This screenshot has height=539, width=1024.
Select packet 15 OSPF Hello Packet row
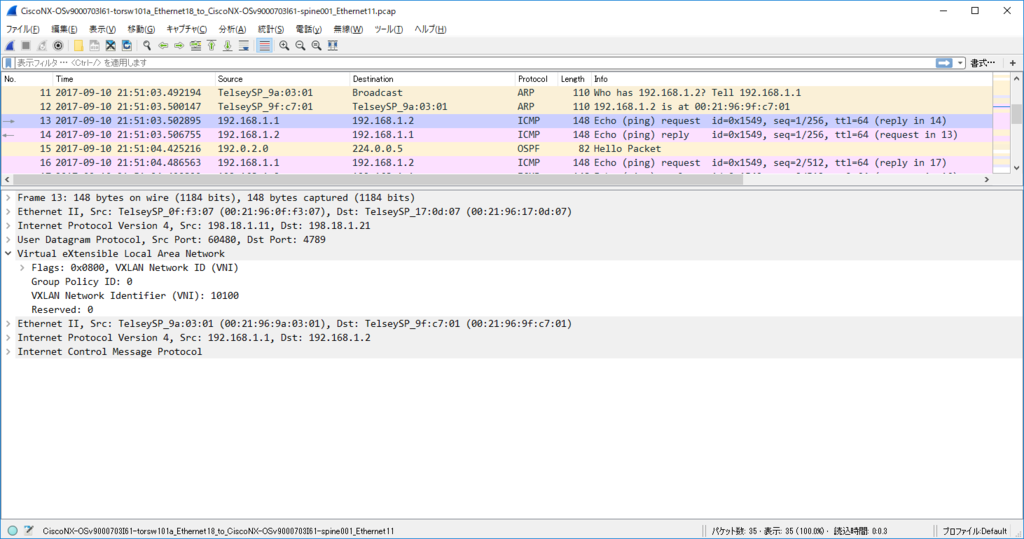(x=496, y=149)
